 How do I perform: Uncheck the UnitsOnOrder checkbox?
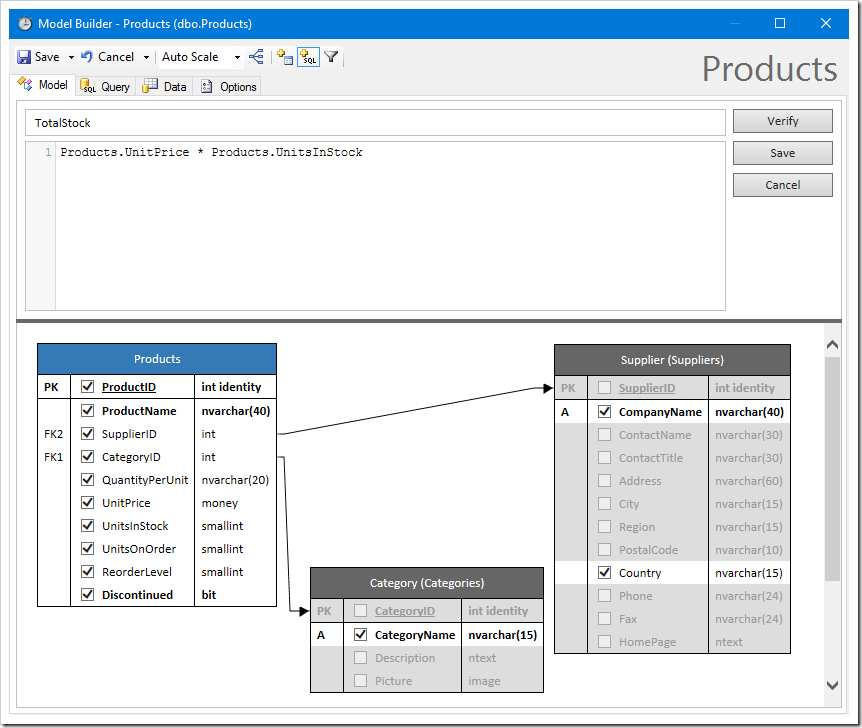point(87,548)
